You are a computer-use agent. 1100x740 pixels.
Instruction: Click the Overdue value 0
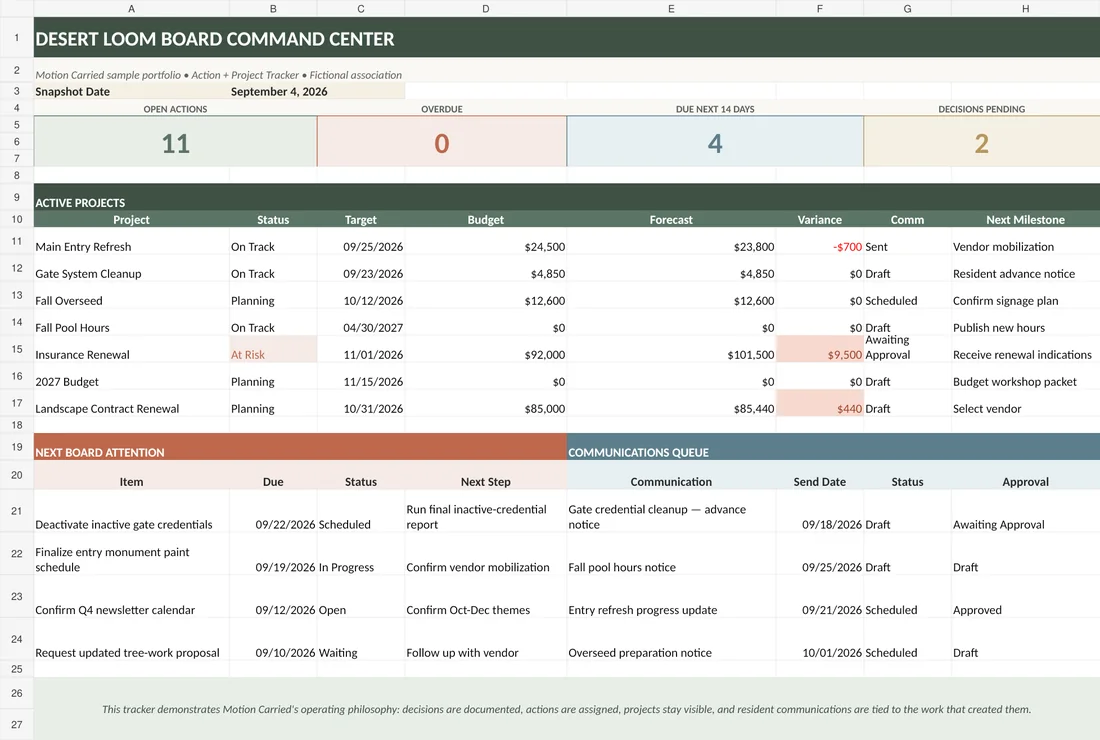442,142
